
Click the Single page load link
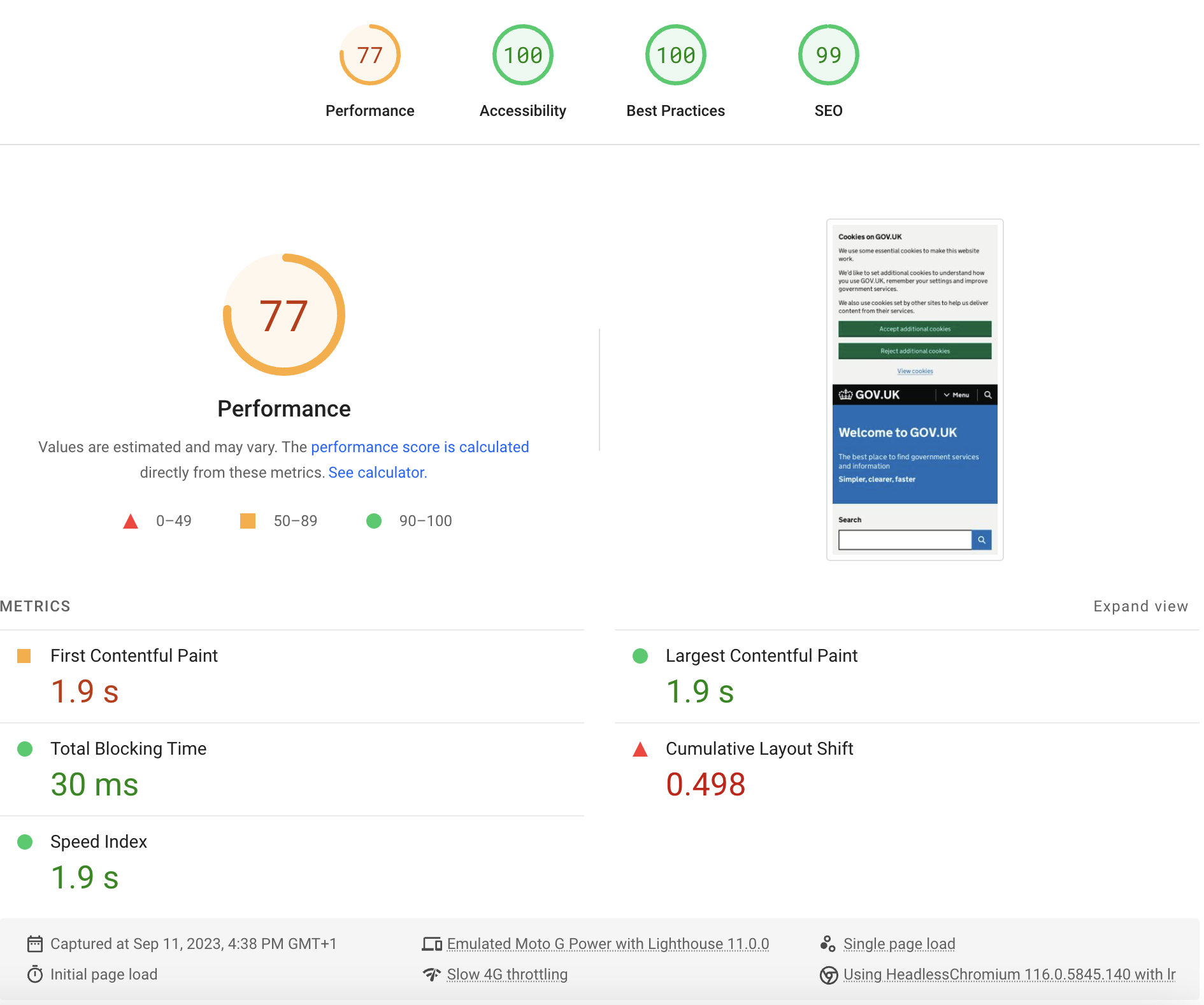[x=899, y=944]
